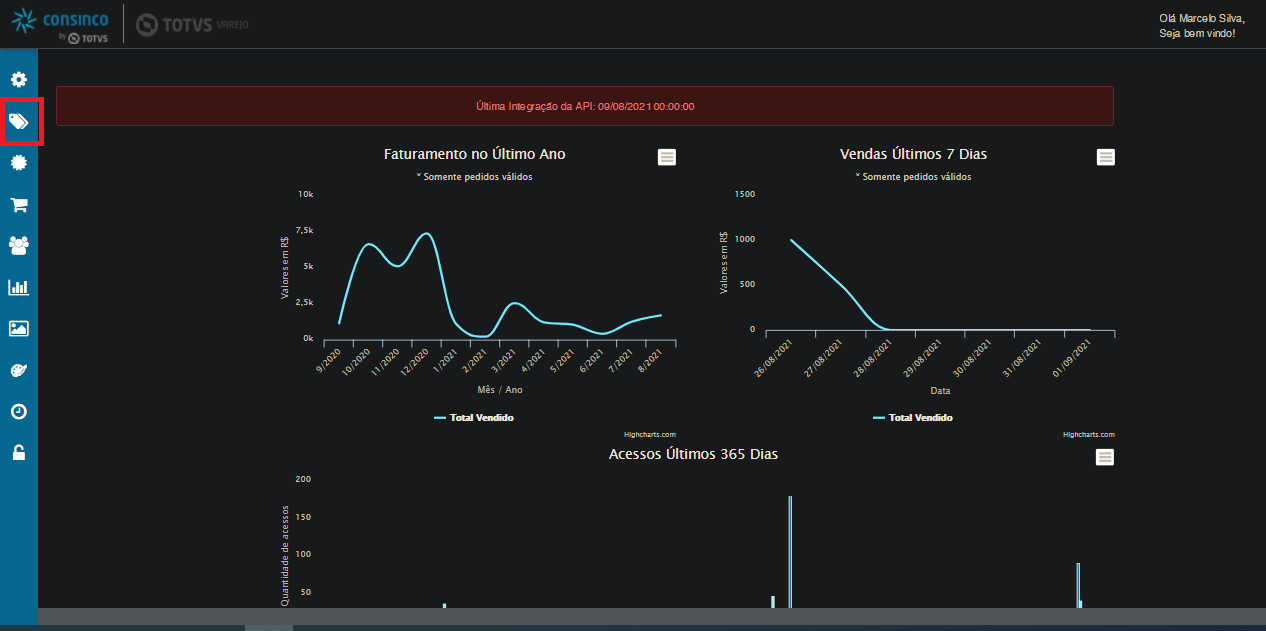Open Highcharts.com link below Faturamento chart

pos(650,435)
